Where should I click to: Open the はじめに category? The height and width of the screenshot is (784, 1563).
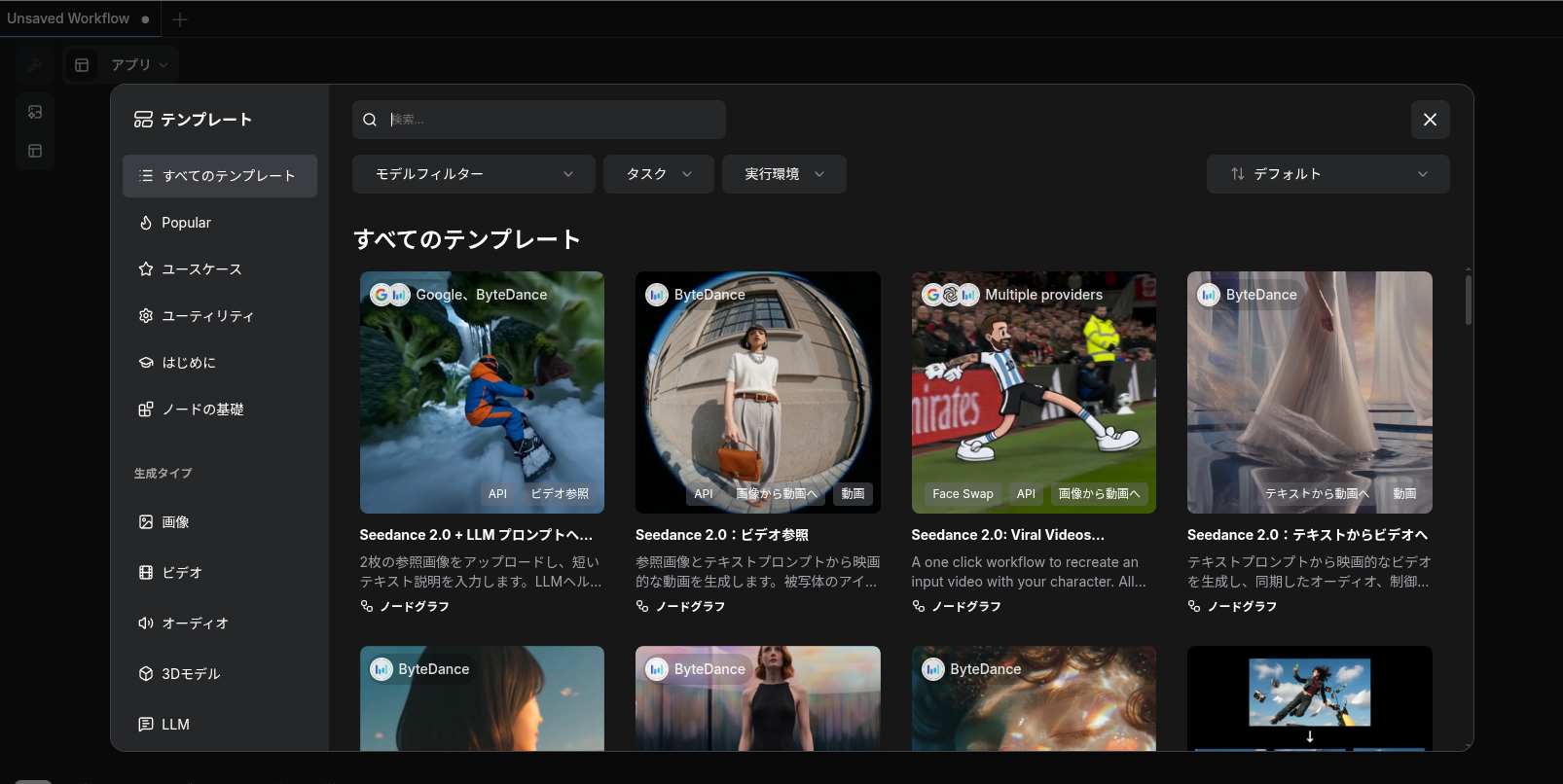pyautogui.click(x=220, y=363)
